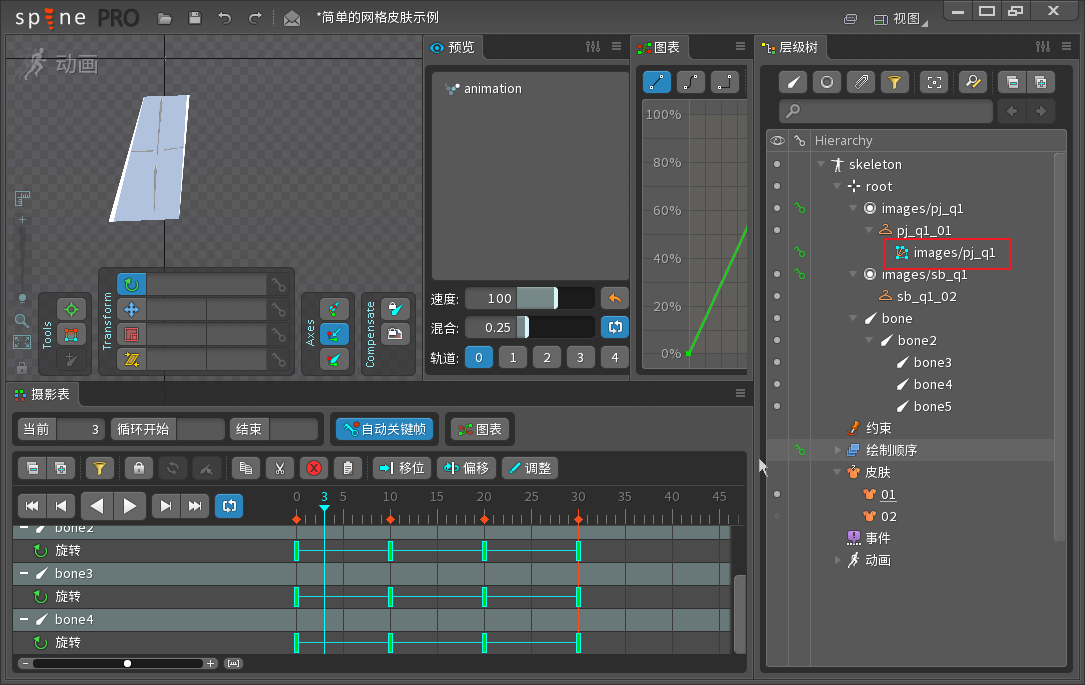Cut selected keys with scissors icon
The height and width of the screenshot is (685, 1085).
280,468
